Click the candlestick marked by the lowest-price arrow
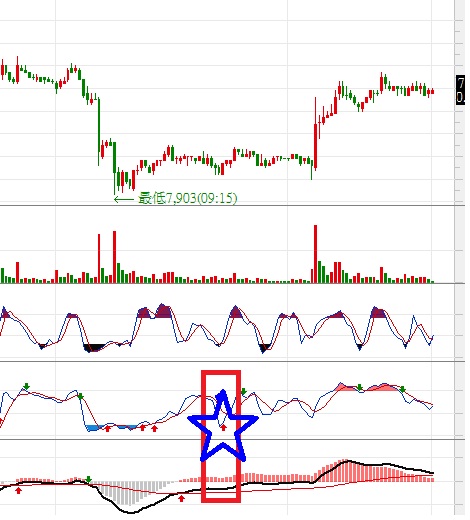The image size is (470, 520). pyautogui.click(x=115, y=168)
